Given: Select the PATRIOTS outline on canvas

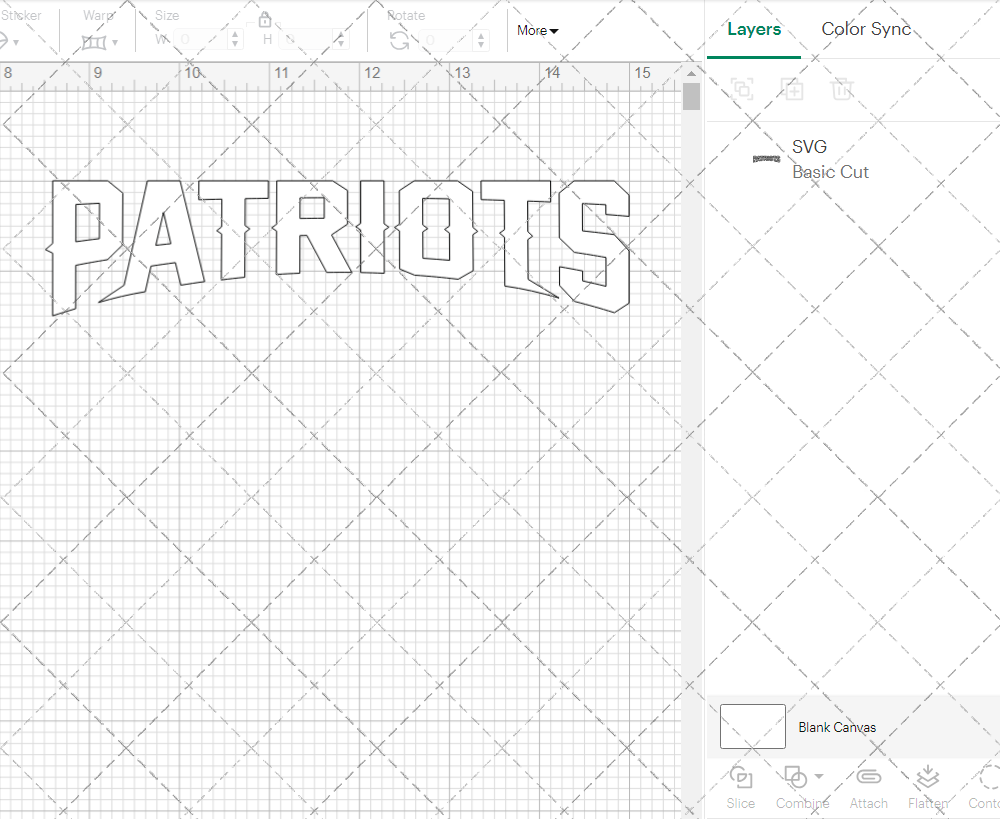Looking at the screenshot, I should 338,247.
